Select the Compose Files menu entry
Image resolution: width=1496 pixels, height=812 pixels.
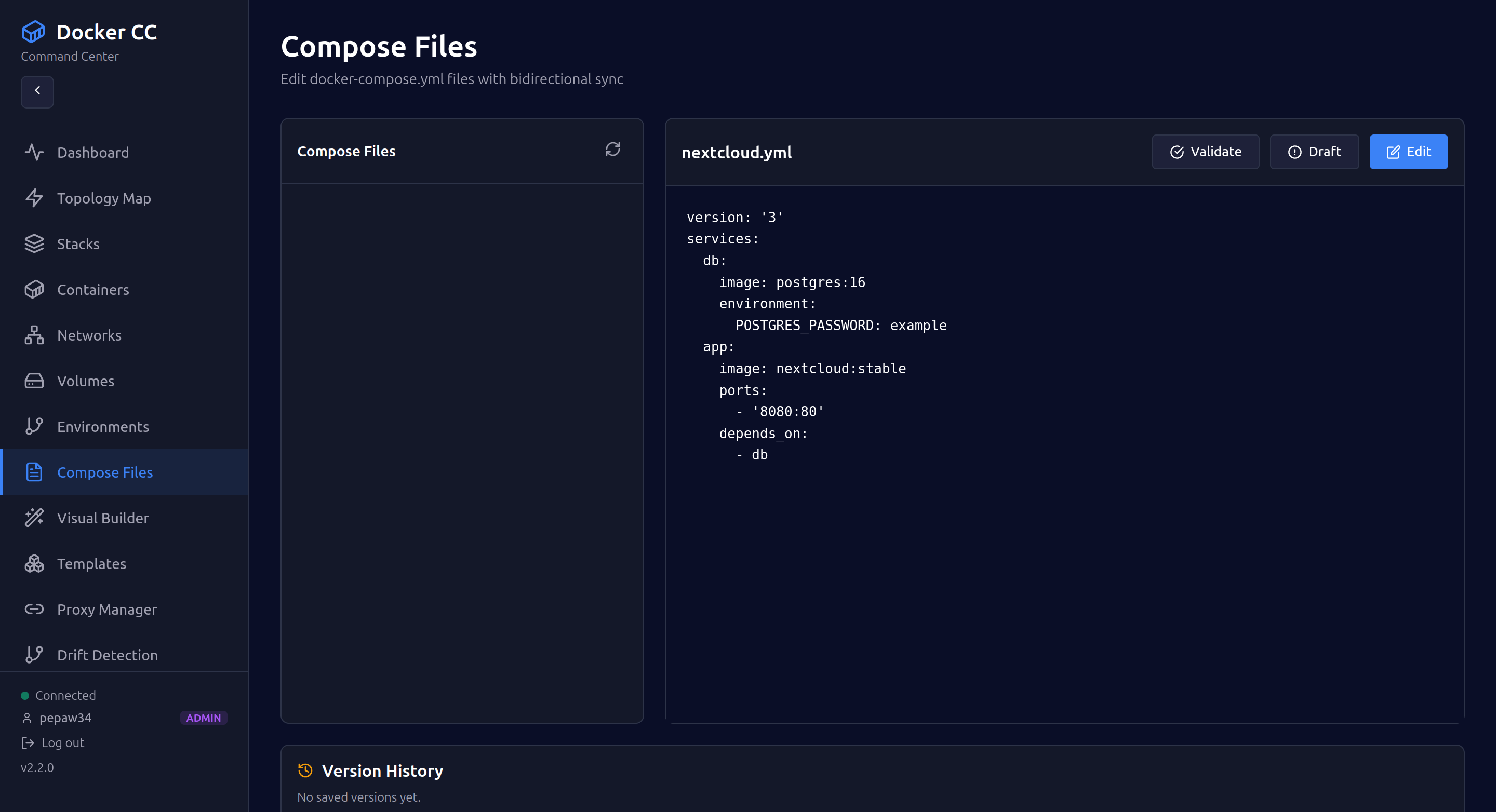tap(105, 472)
